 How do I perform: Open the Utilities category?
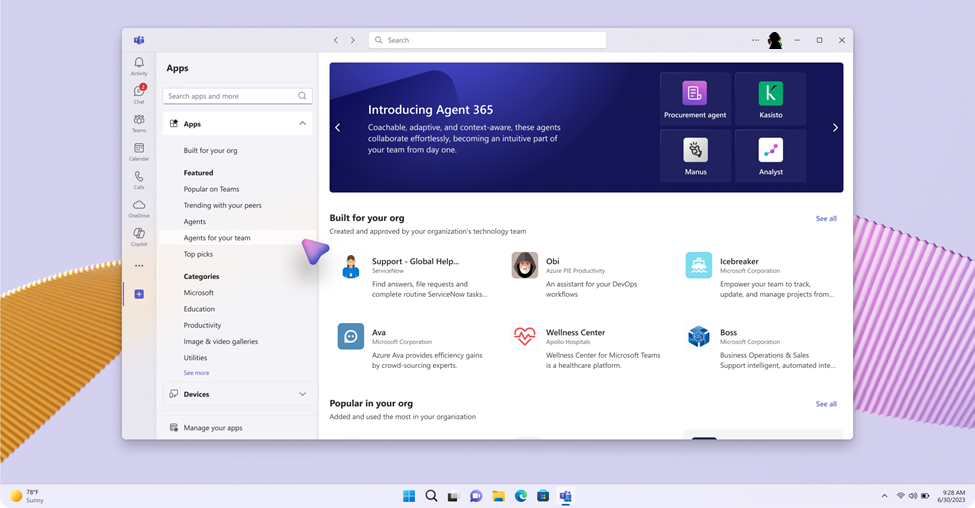click(x=195, y=358)
